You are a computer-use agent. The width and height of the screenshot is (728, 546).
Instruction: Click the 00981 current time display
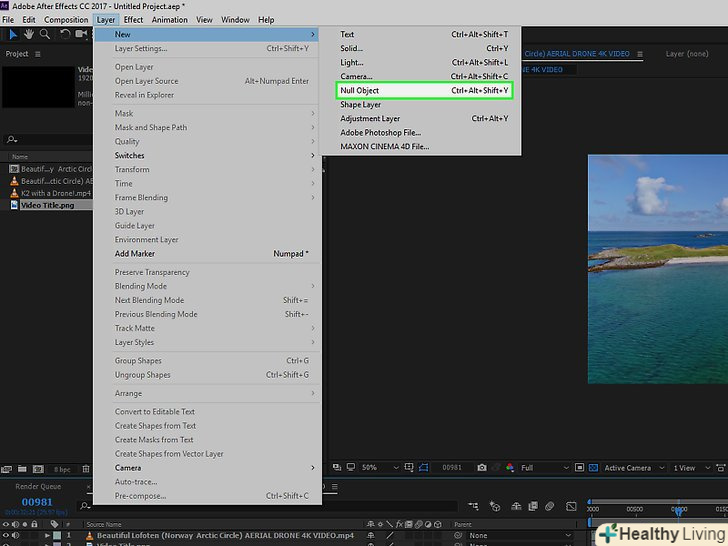tap(36, 502)
